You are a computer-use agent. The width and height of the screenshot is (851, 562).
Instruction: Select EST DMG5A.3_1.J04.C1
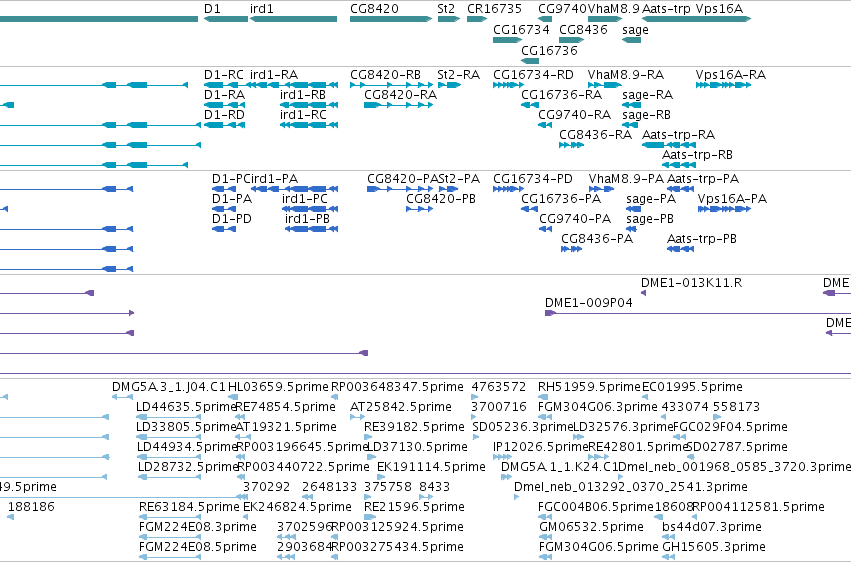(x=123, y=397)
